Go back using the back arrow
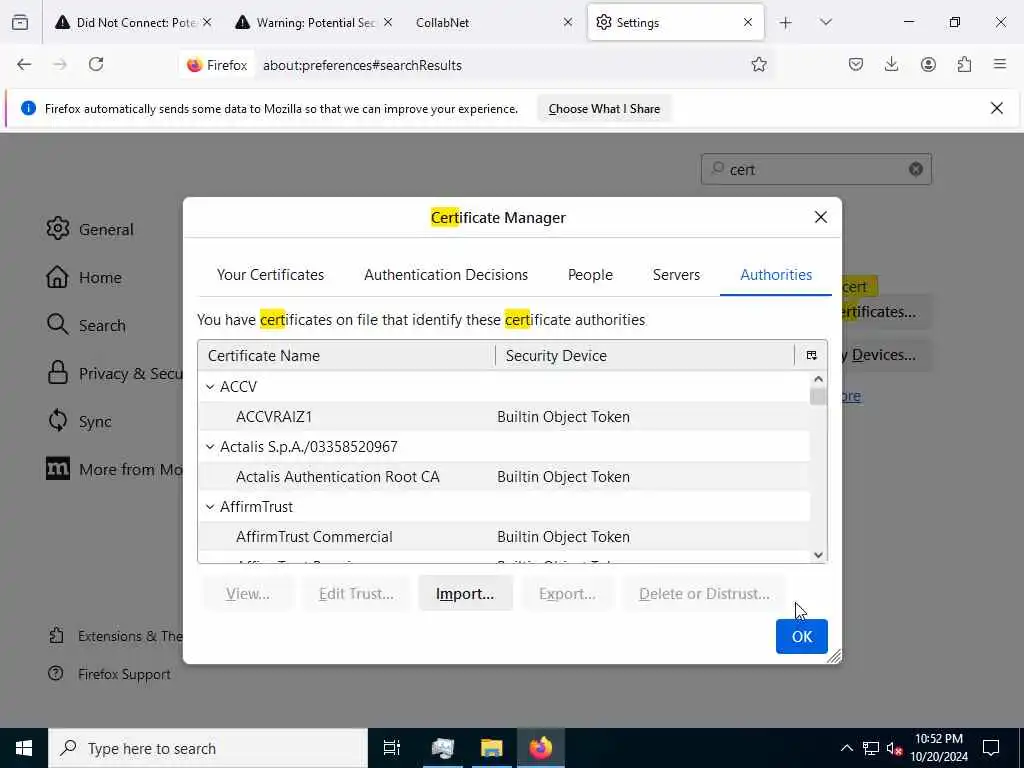This screenshot has height=768, width=1024. pyautogui.click(x=24, y=65)
